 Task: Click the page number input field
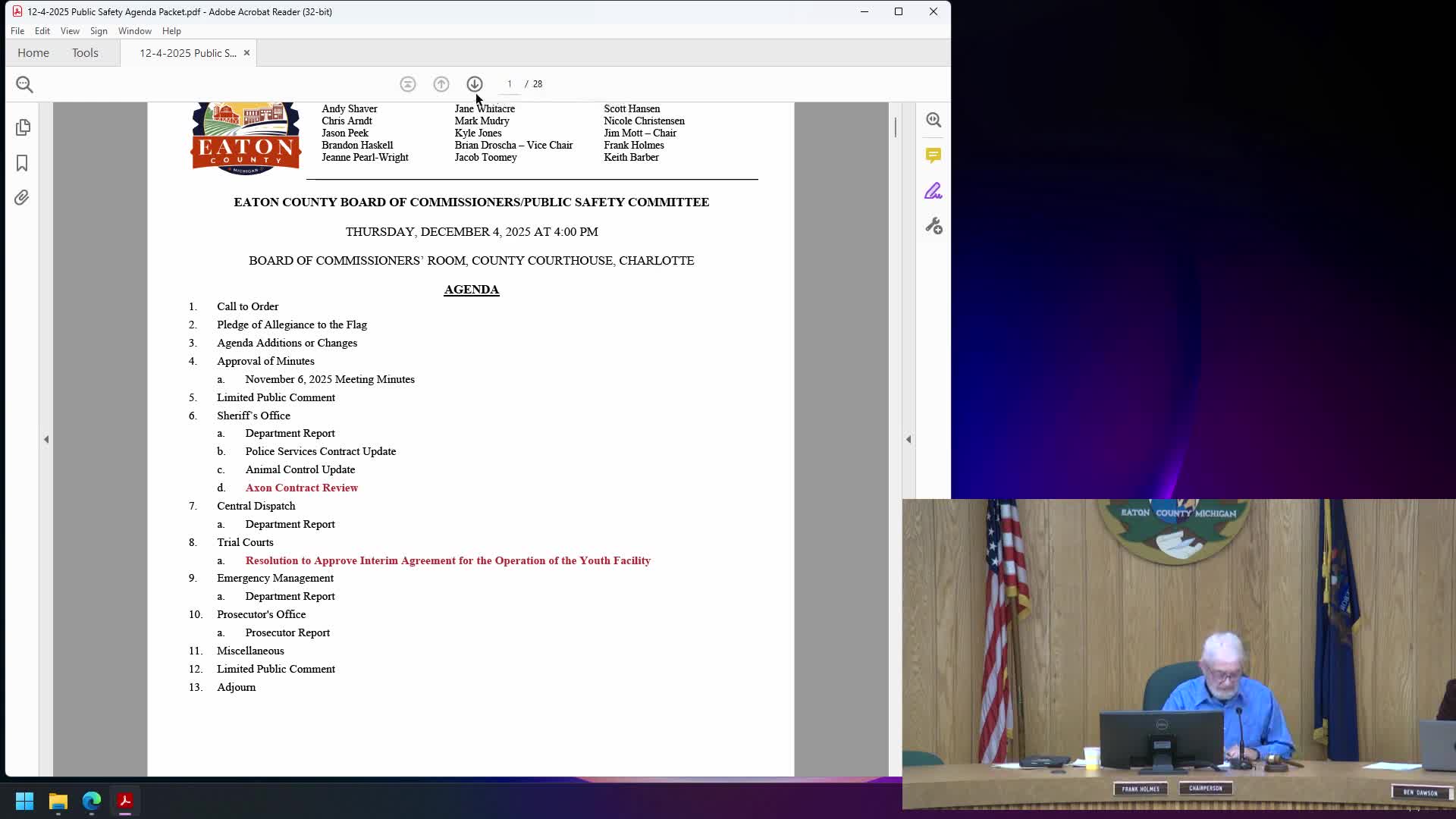510,84
